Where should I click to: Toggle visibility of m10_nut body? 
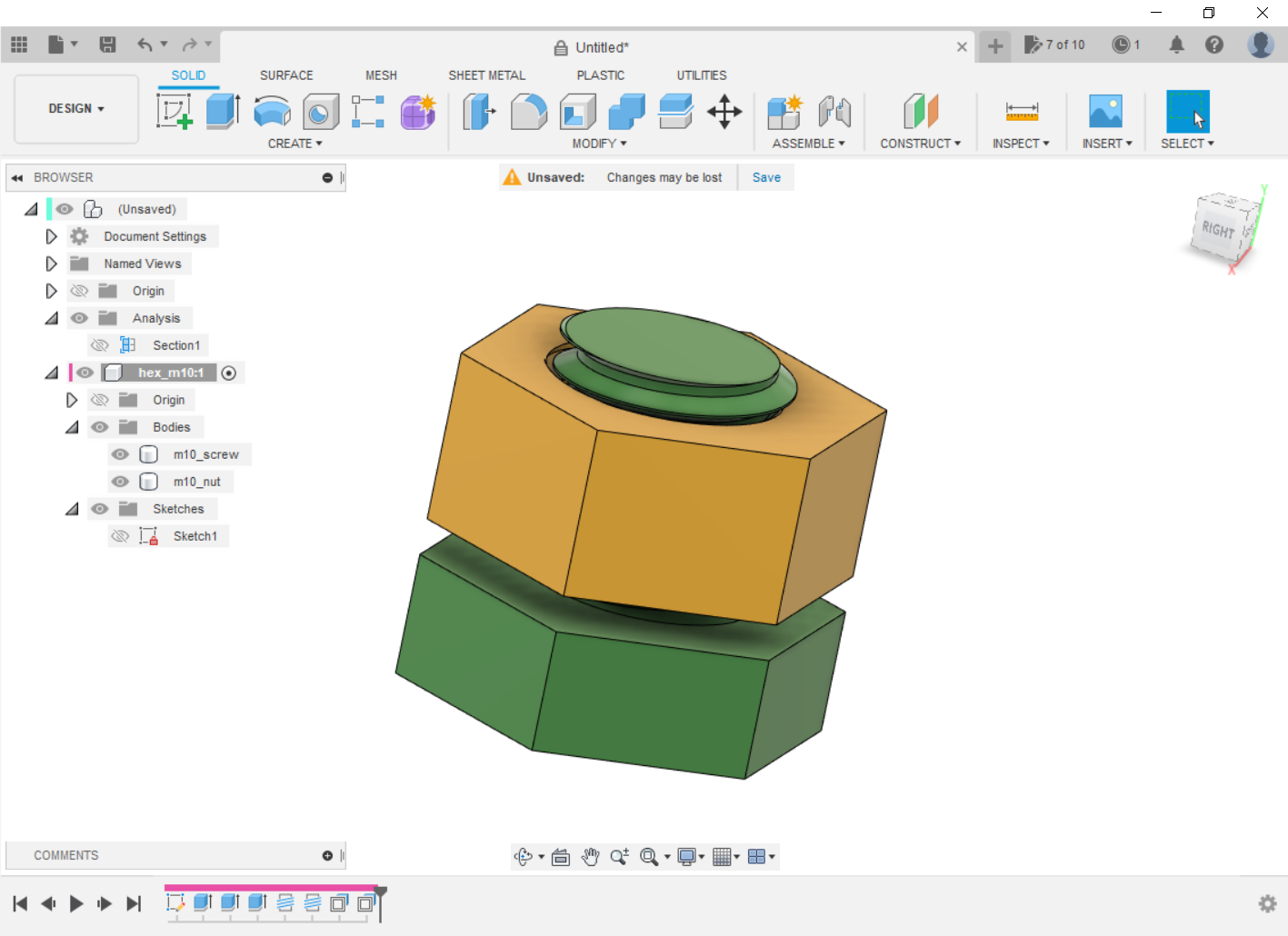[120, 482]
